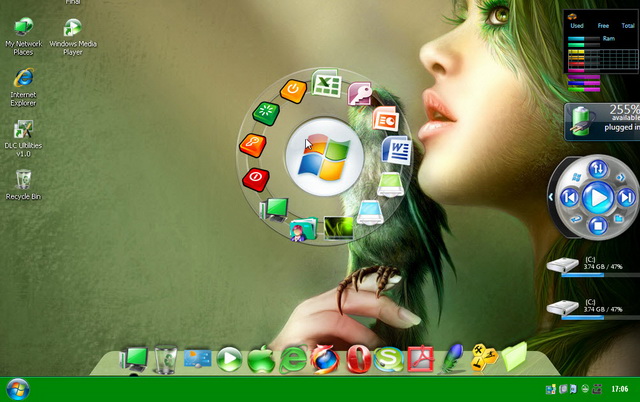Open the computer monitor icon in bottom dock

tap(134, 360)
